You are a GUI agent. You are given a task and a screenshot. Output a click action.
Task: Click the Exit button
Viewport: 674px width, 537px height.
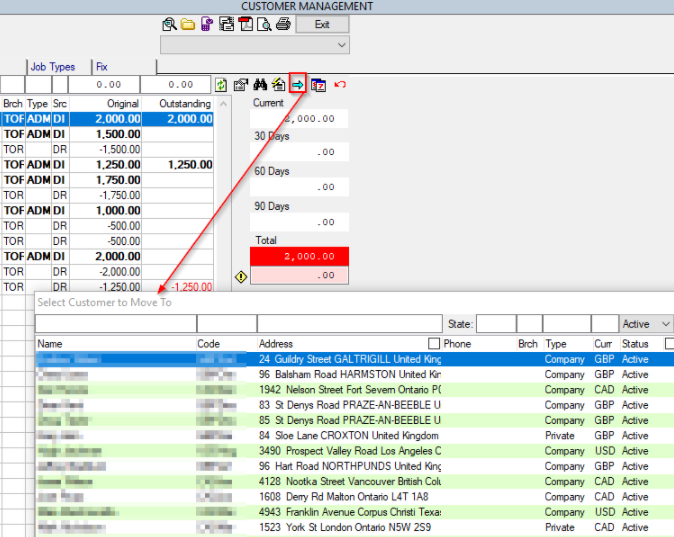322,25
